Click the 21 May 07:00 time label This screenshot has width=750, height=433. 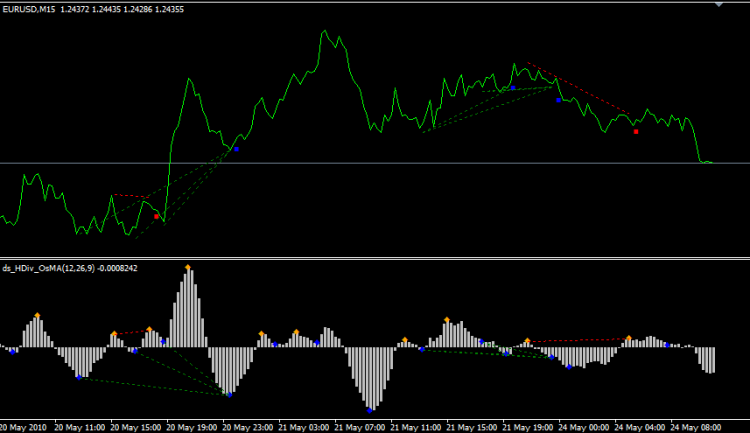tap(360, 427)
